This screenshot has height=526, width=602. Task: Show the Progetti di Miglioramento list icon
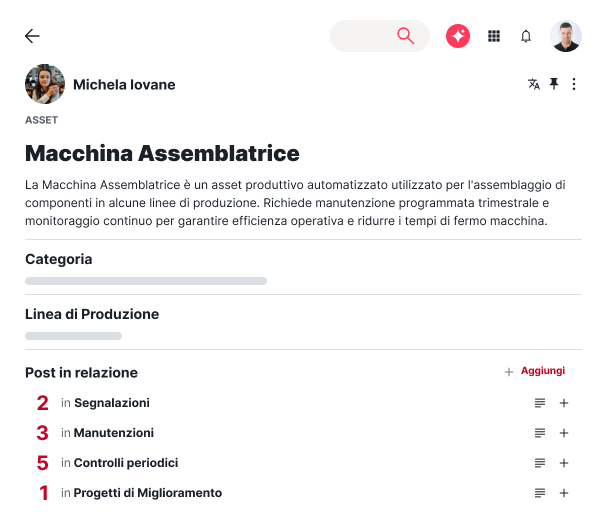tap(540, 493)
